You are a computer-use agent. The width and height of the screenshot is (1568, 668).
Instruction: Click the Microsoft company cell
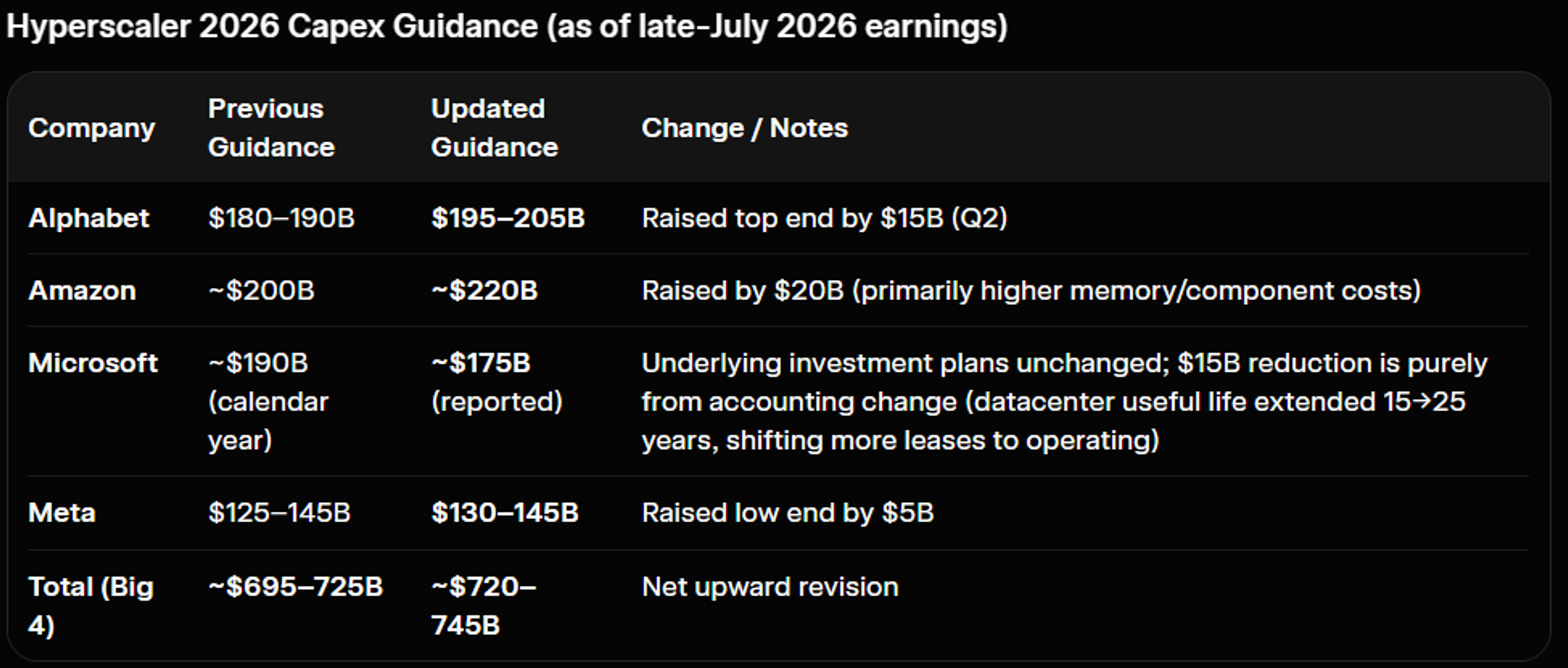pos(93,363)
